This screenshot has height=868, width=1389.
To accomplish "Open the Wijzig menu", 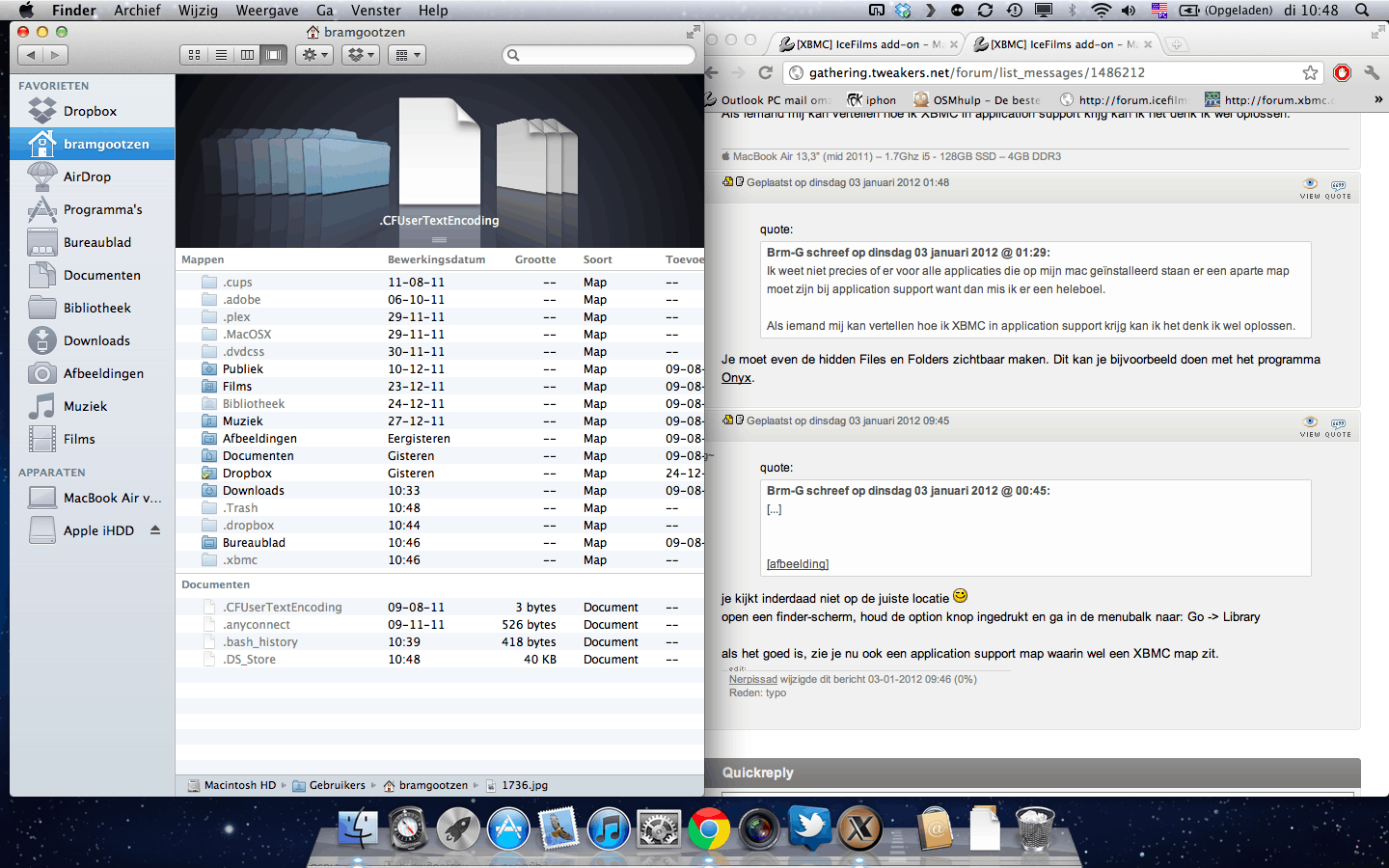I will pyautogui.click(x=198, y=11).
